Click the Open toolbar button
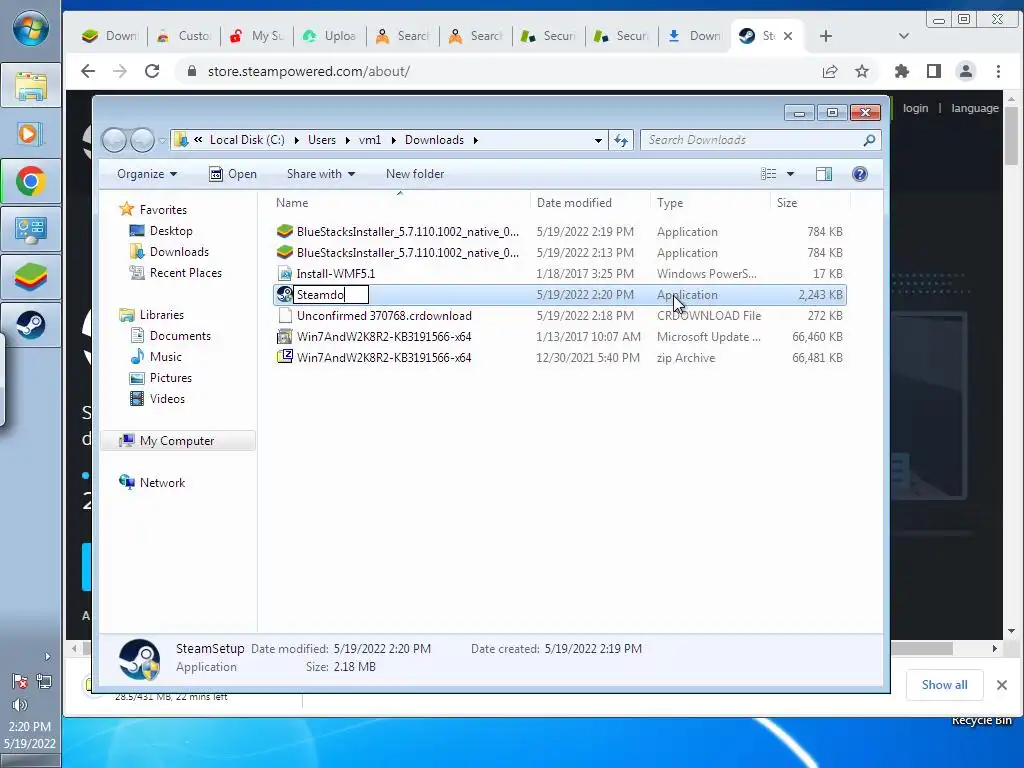The height and width of the screenshot is (768, 1024). pos(232,174)
